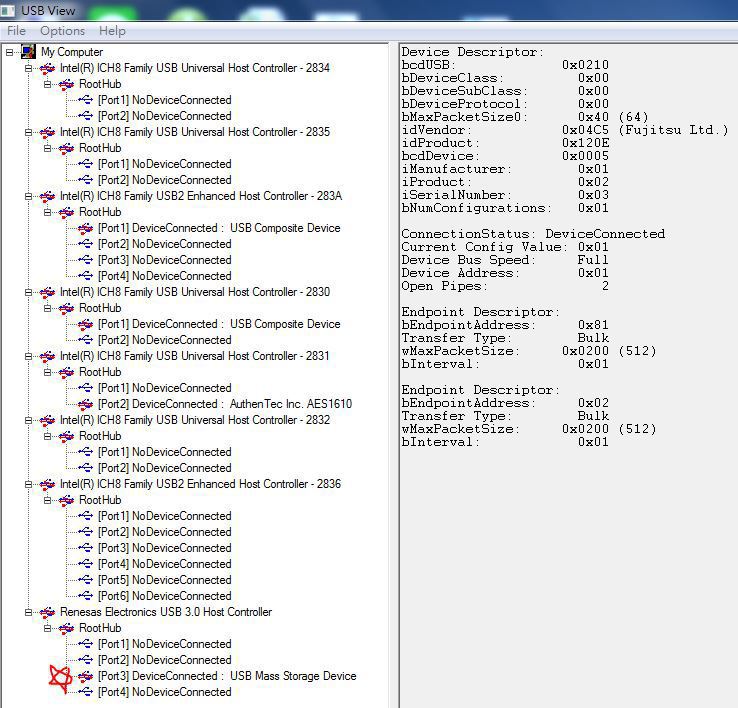
Task: Collapse the Renesas USB 3.0 controller node
Action: (x=28, y=612)
